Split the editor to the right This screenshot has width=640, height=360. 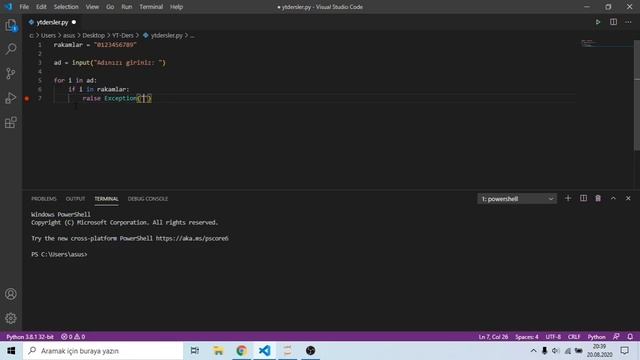(613, 22)
